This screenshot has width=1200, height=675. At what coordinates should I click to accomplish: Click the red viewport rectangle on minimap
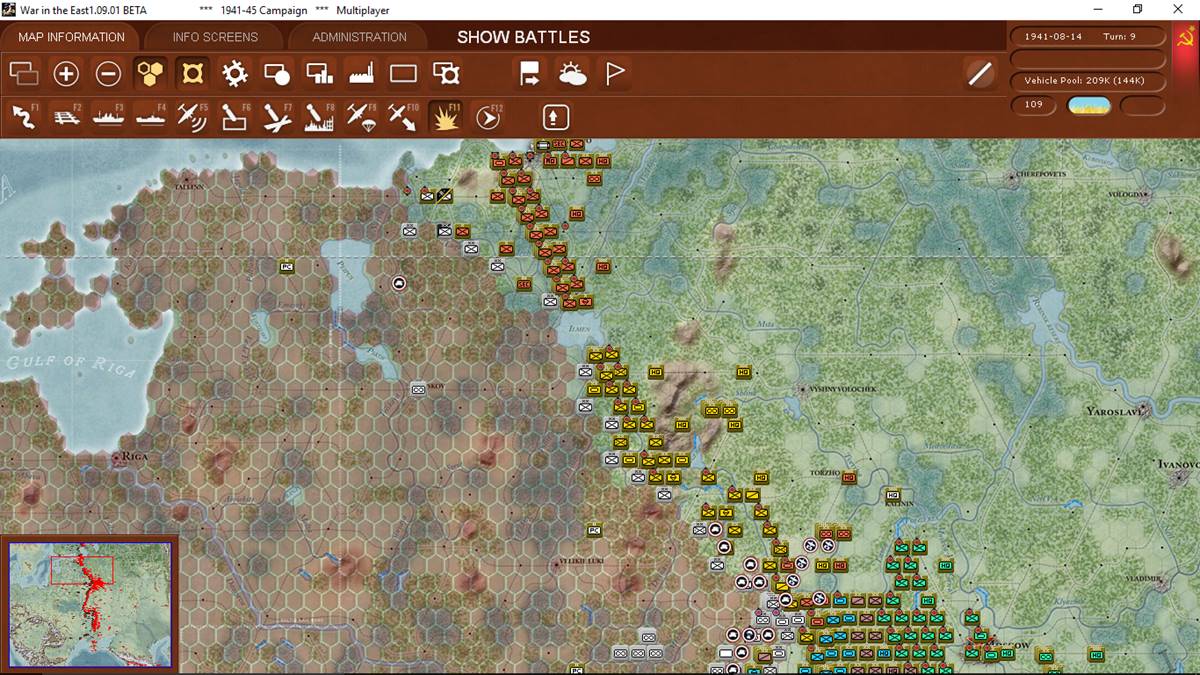82,570
